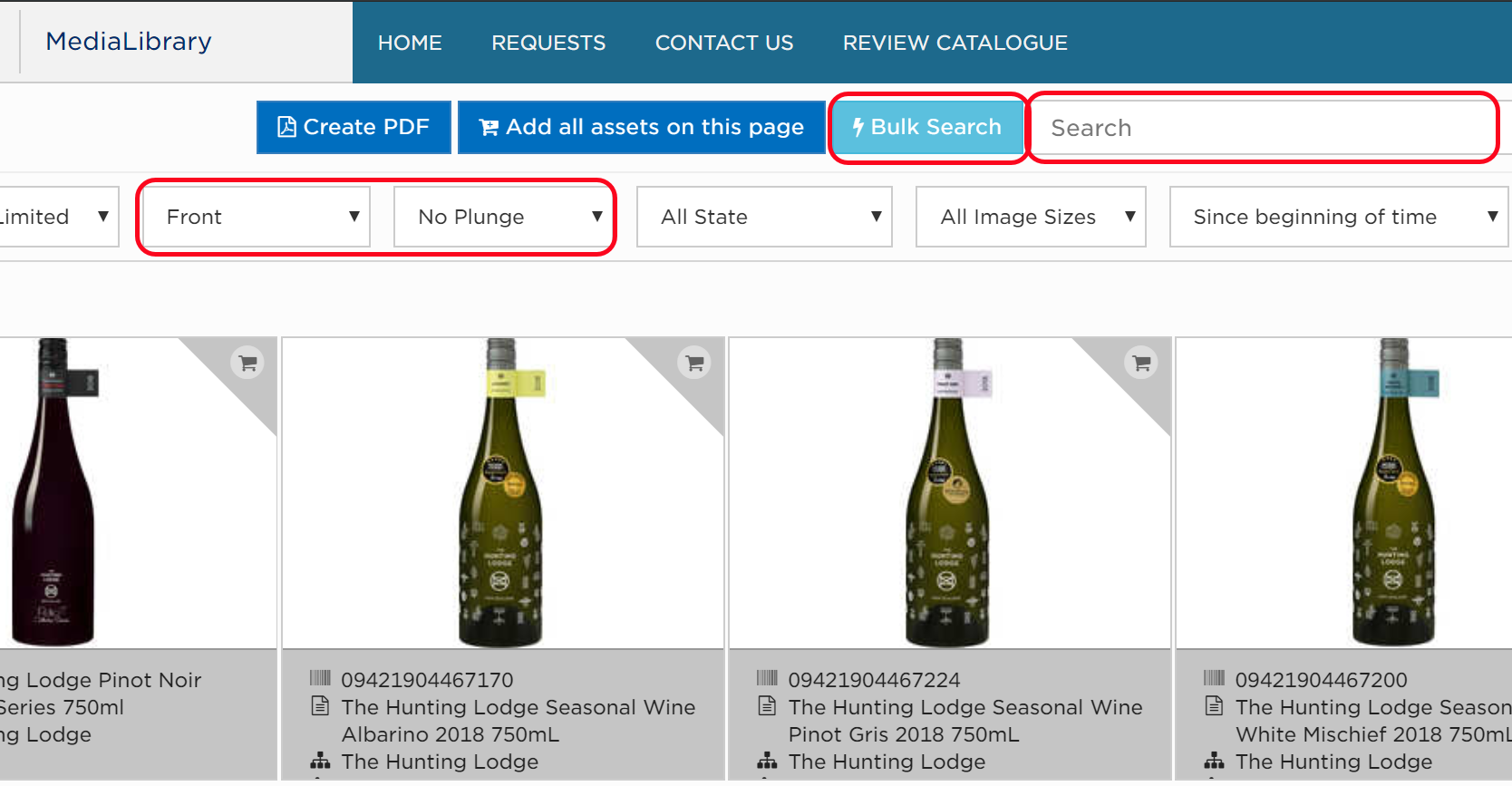1512x786 pixels.
Task: Click The Hunting Lodge brand under White Mischief
Action: coord(1333,762)
